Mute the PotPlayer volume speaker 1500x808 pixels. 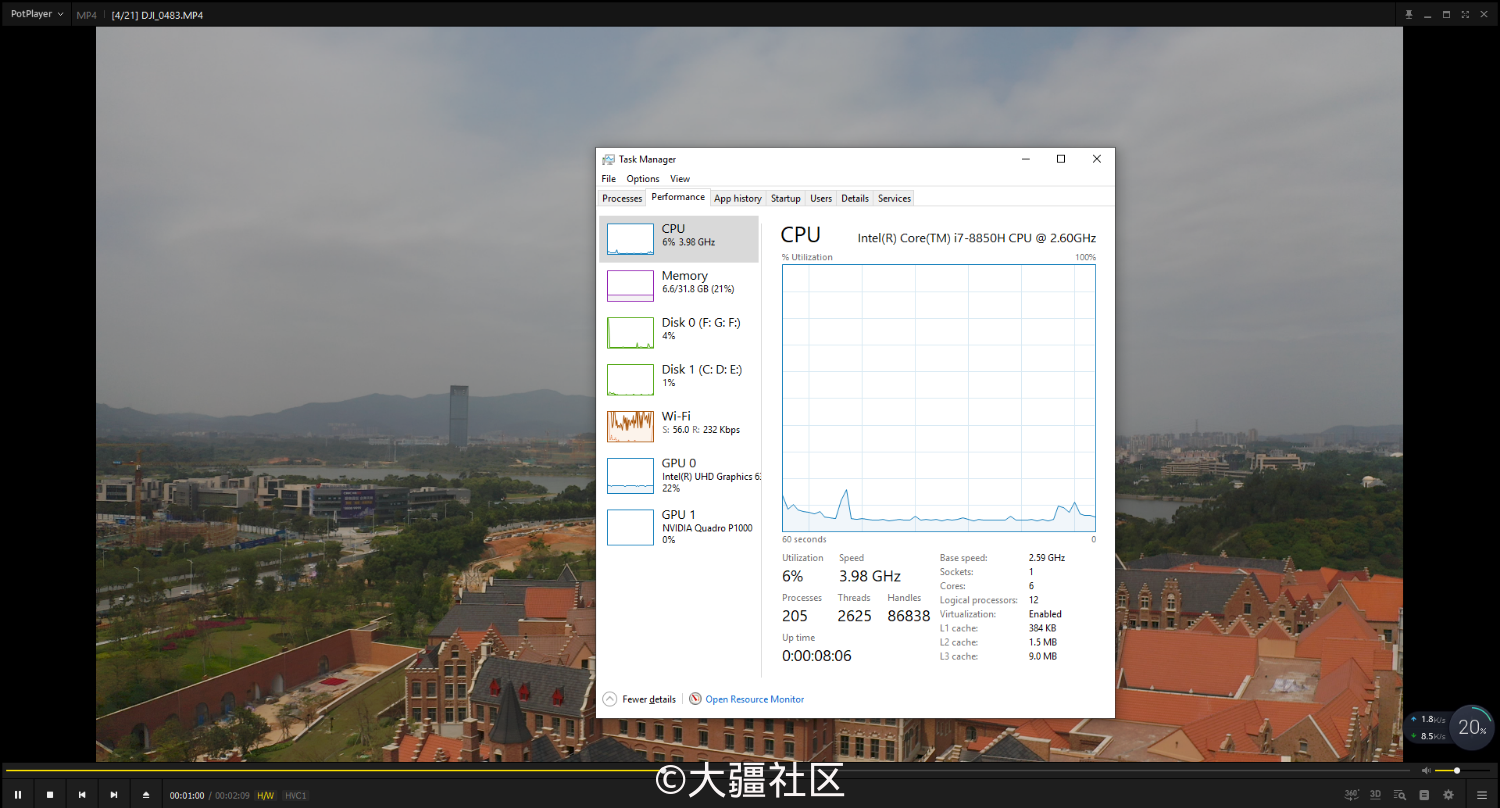[1426, 771]
